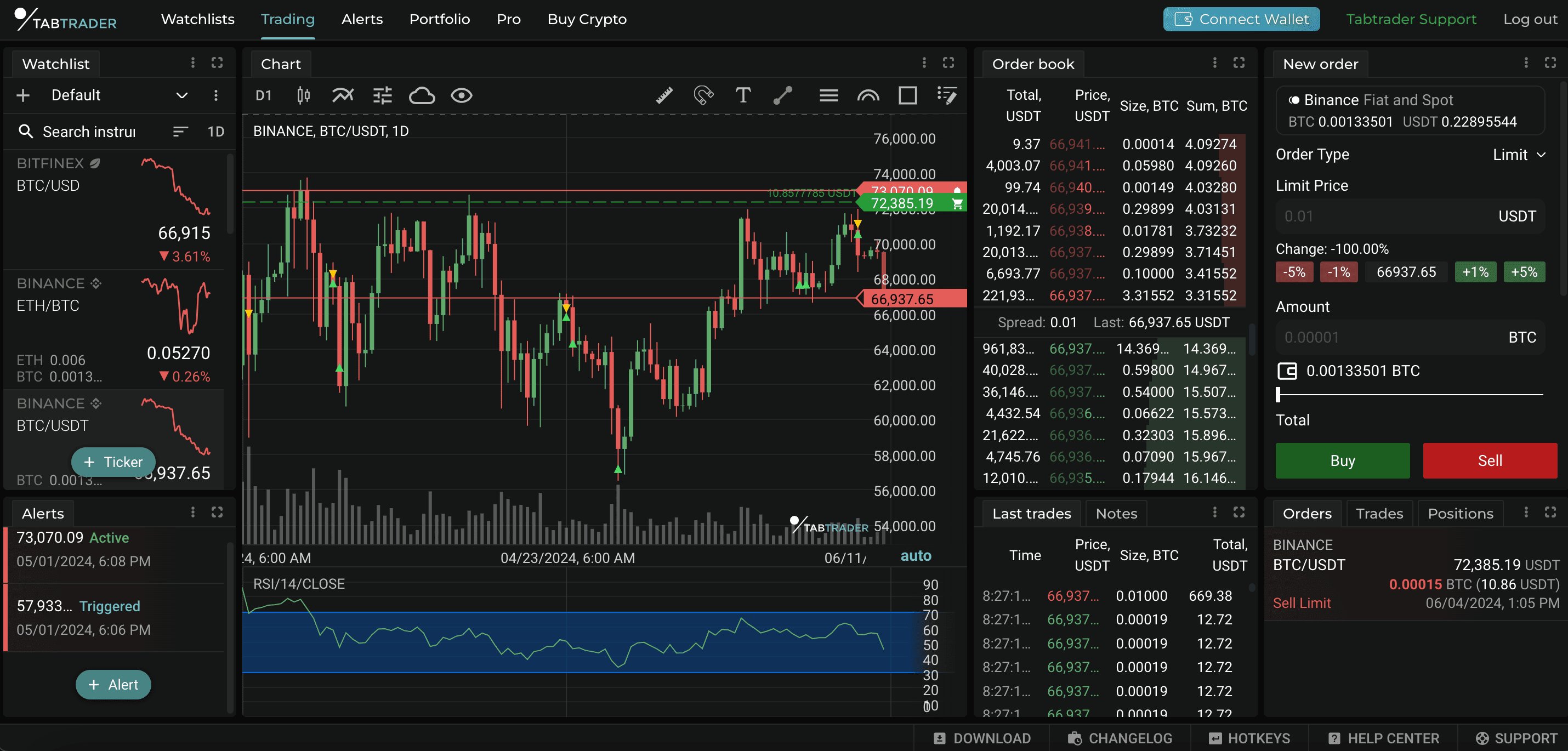Screen dimensions: 1568x751
Task: Open Orders panel three-dot menu
Action: pos(1526,513)
